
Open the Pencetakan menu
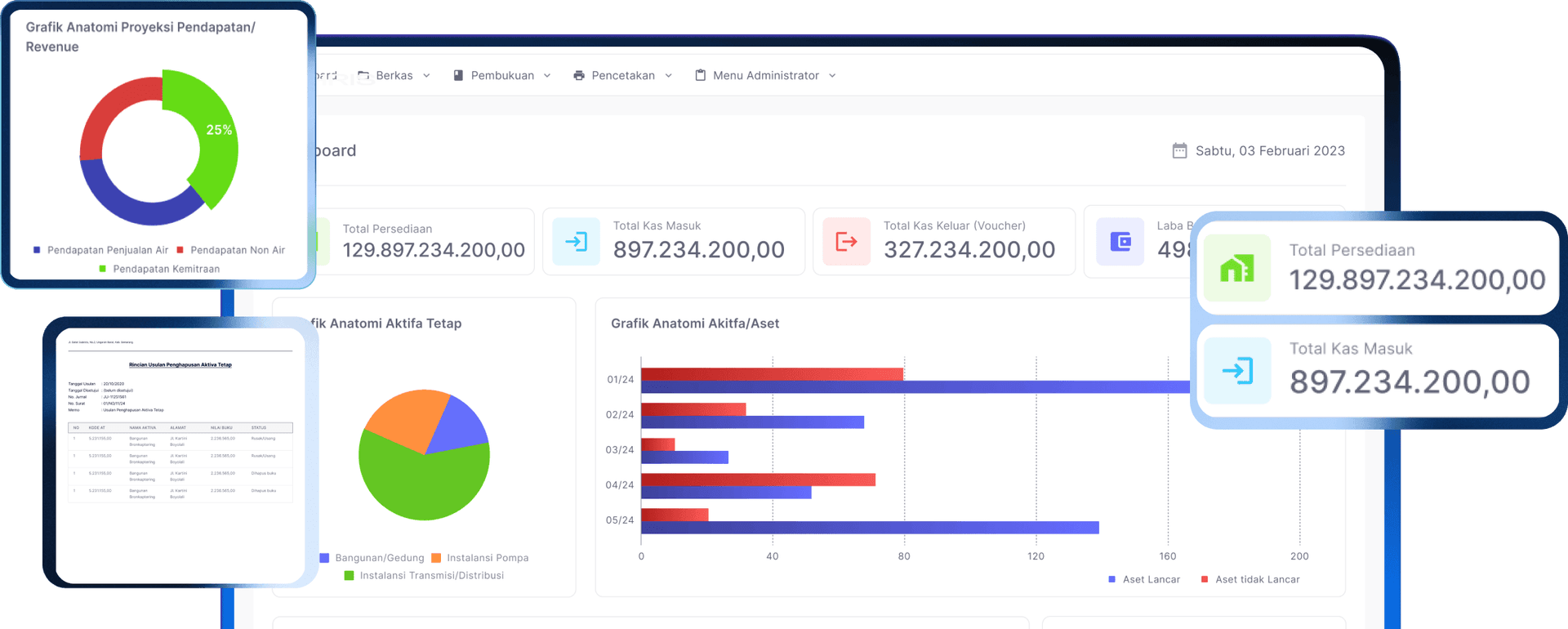[623, 75]
